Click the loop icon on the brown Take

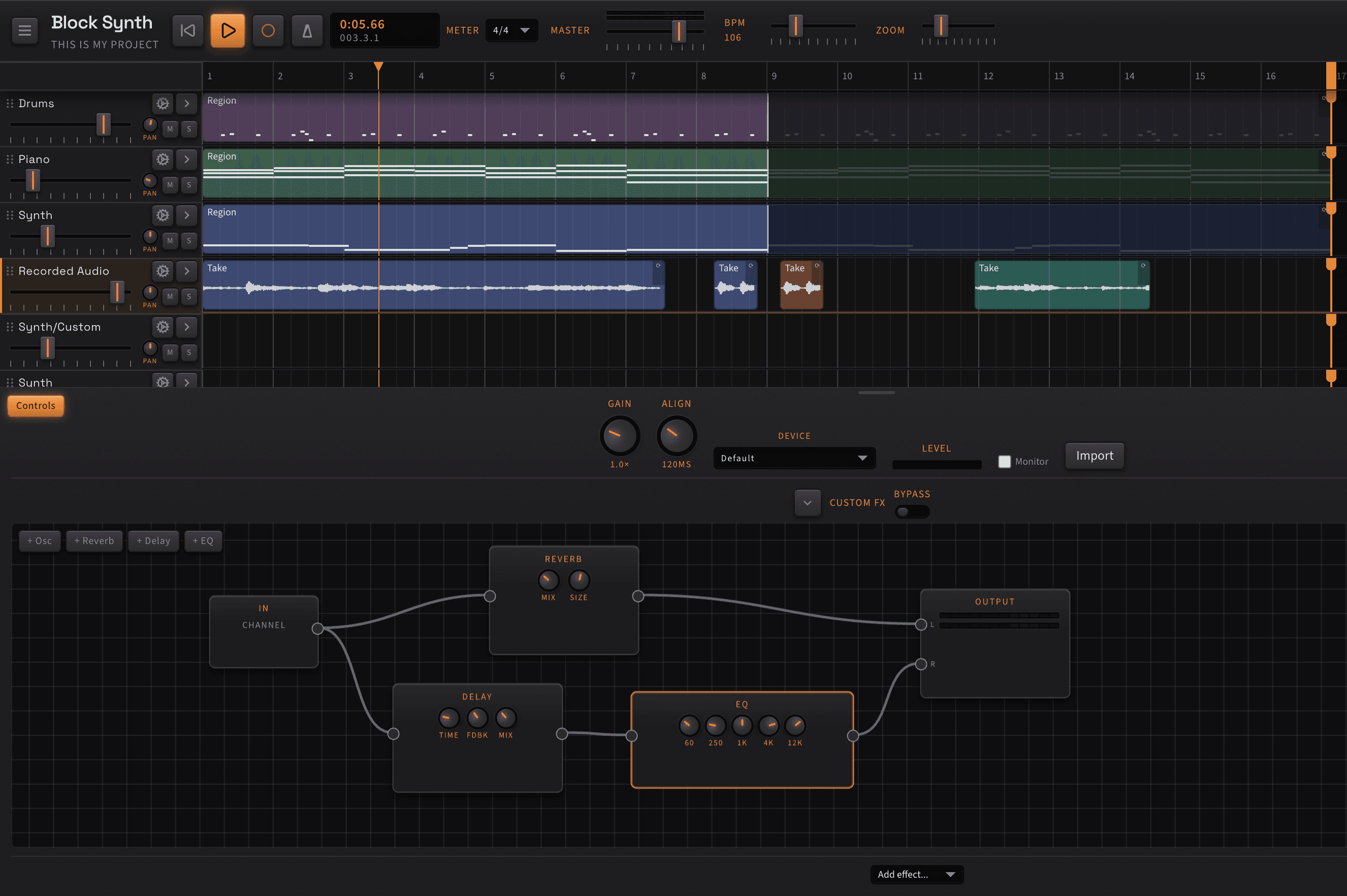pyautogui.click(x=817, y=266)
